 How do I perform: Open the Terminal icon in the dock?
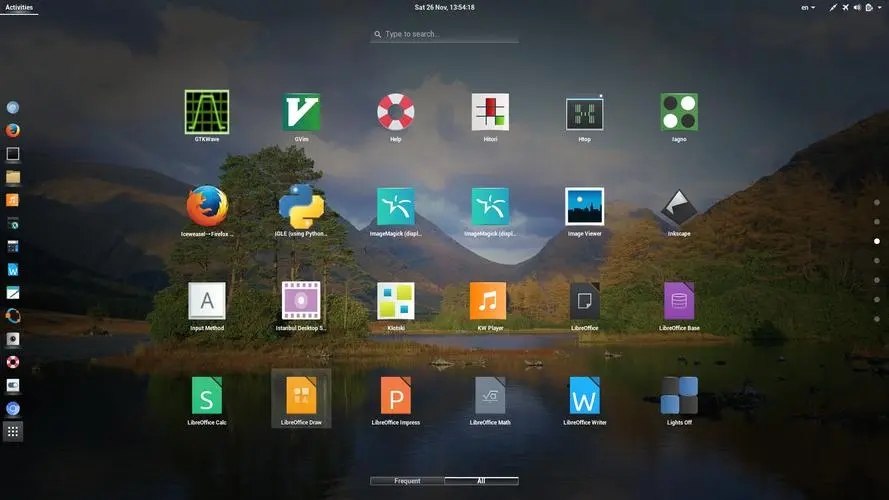12,154
